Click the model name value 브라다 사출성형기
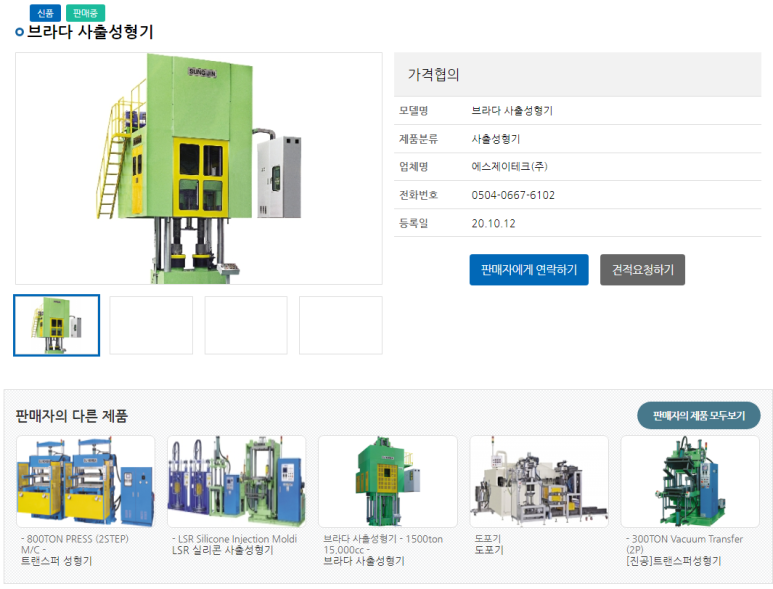Screen dimensions: 773x589 [x=512, y=111]
